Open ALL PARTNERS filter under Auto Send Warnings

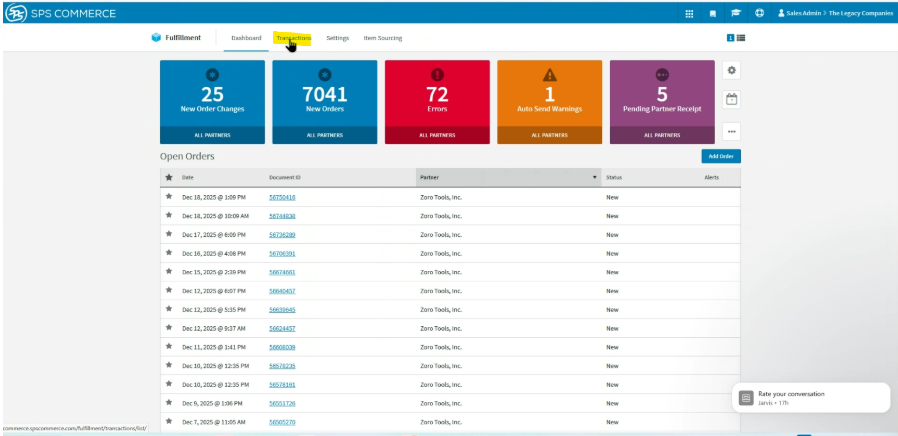(x=550, y=135)
